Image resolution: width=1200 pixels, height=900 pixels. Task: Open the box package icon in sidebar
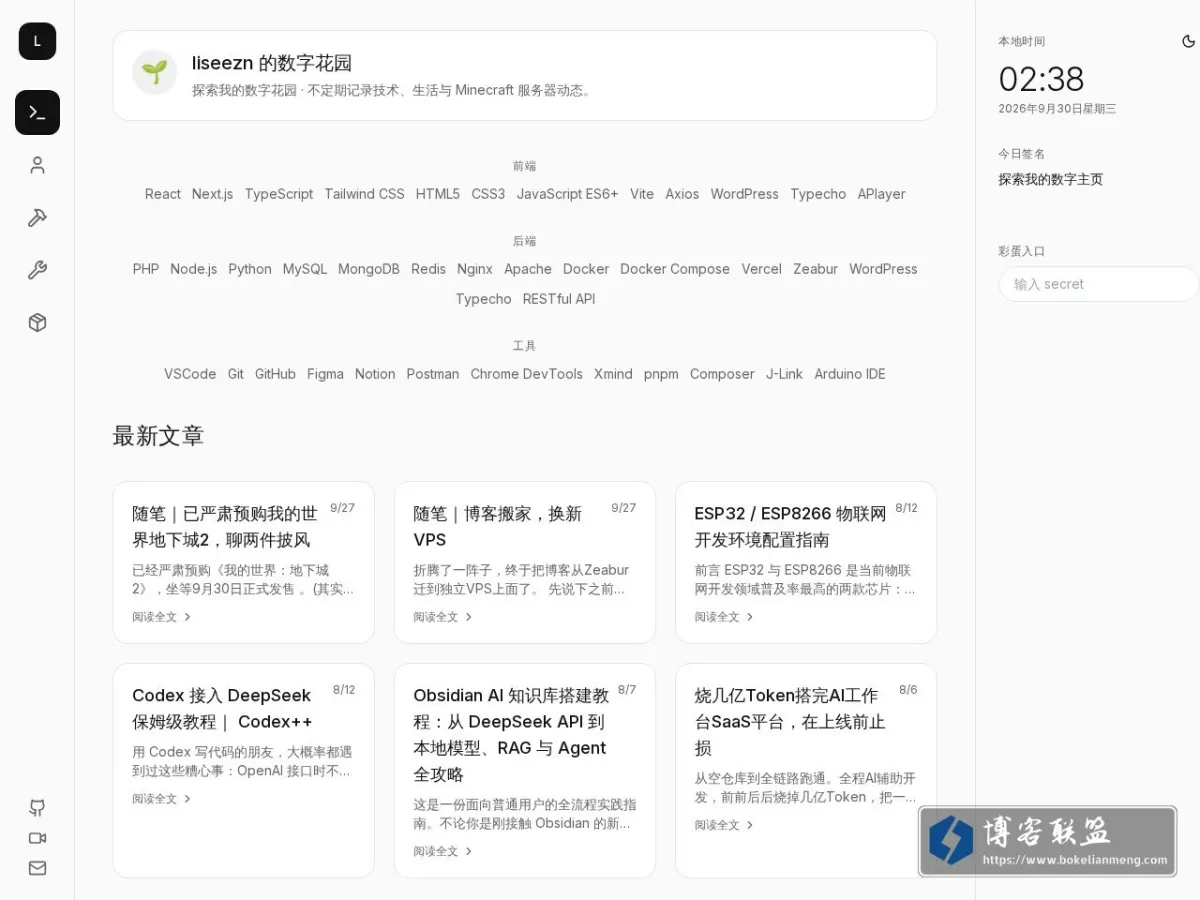tap(37, 322)
